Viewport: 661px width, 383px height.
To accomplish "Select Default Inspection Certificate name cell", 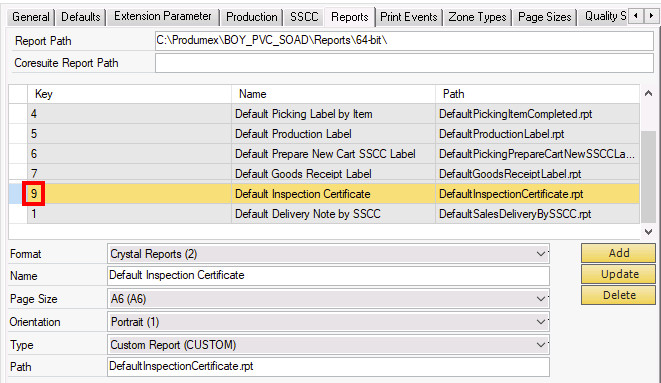I will click(333, 194).
